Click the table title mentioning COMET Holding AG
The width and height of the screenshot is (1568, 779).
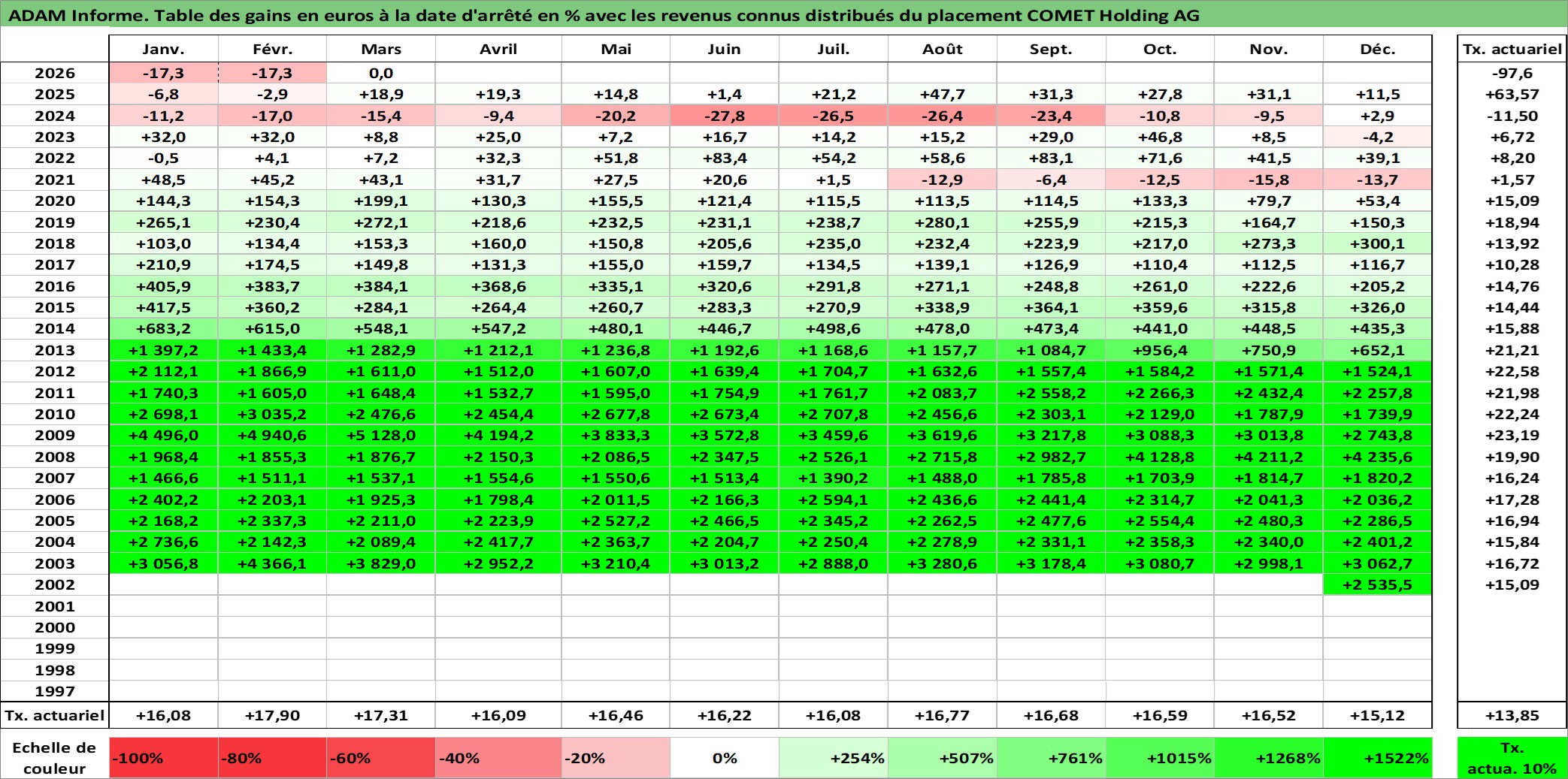[604, 15]
